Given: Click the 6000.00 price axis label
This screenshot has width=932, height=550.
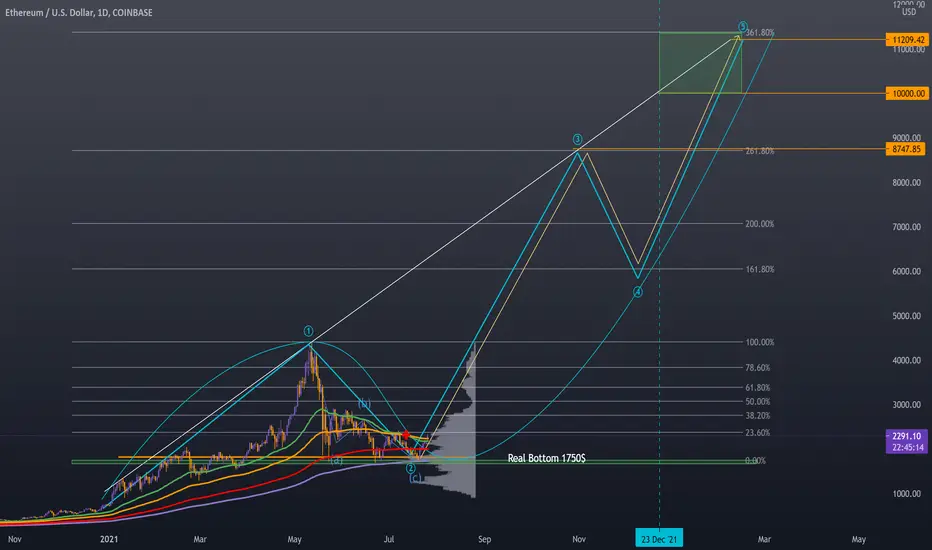Looking at the screenshot, I should 906,271.
